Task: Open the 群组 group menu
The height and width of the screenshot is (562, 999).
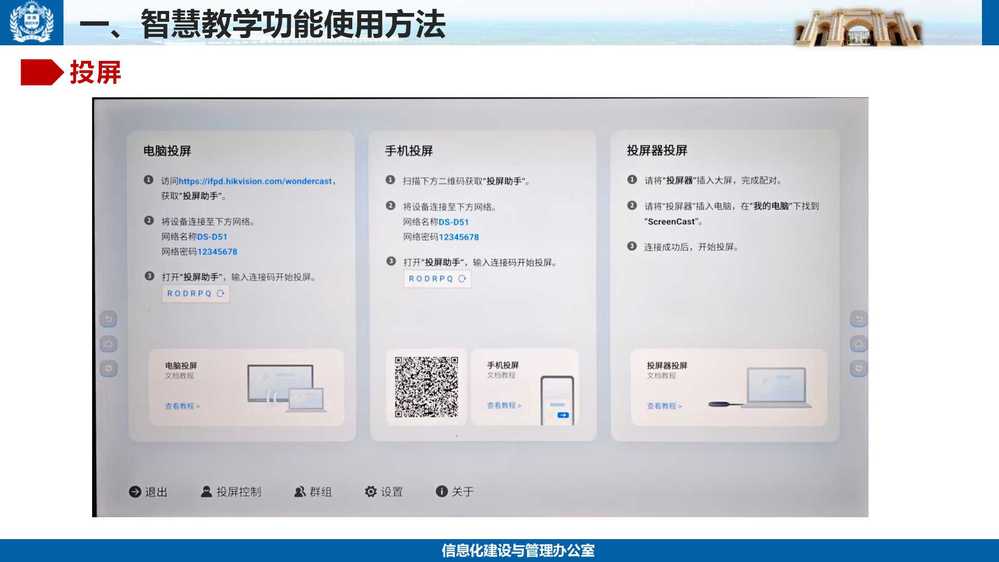Action: tap(300, 492)
